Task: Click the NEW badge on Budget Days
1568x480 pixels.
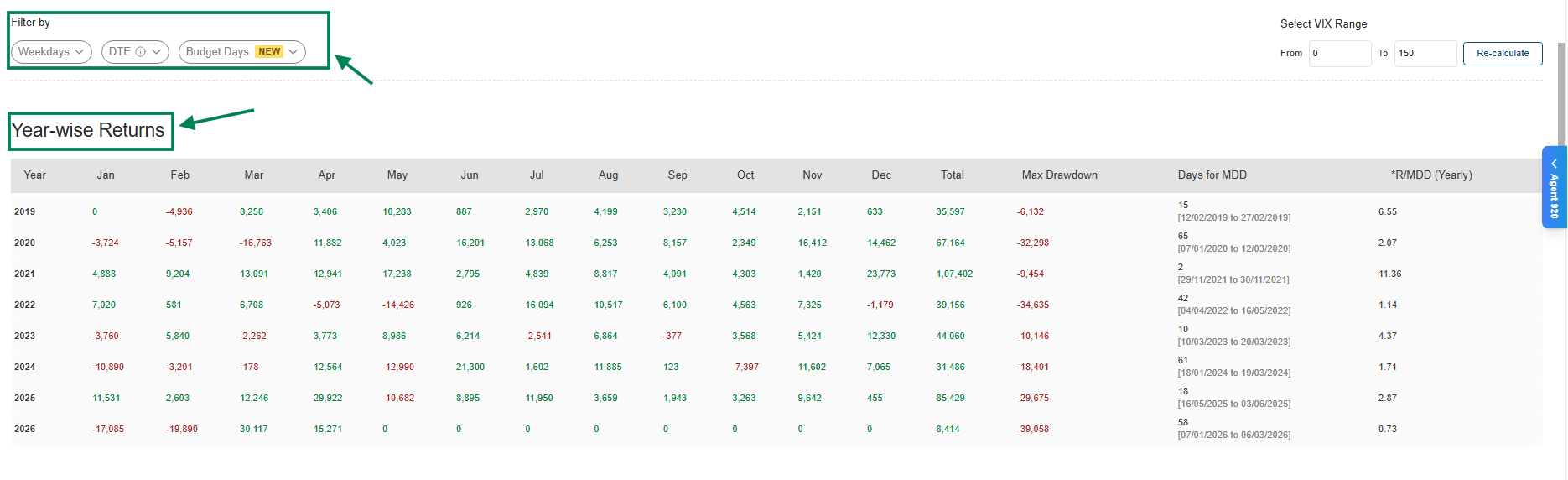Action: coord(269,52)
